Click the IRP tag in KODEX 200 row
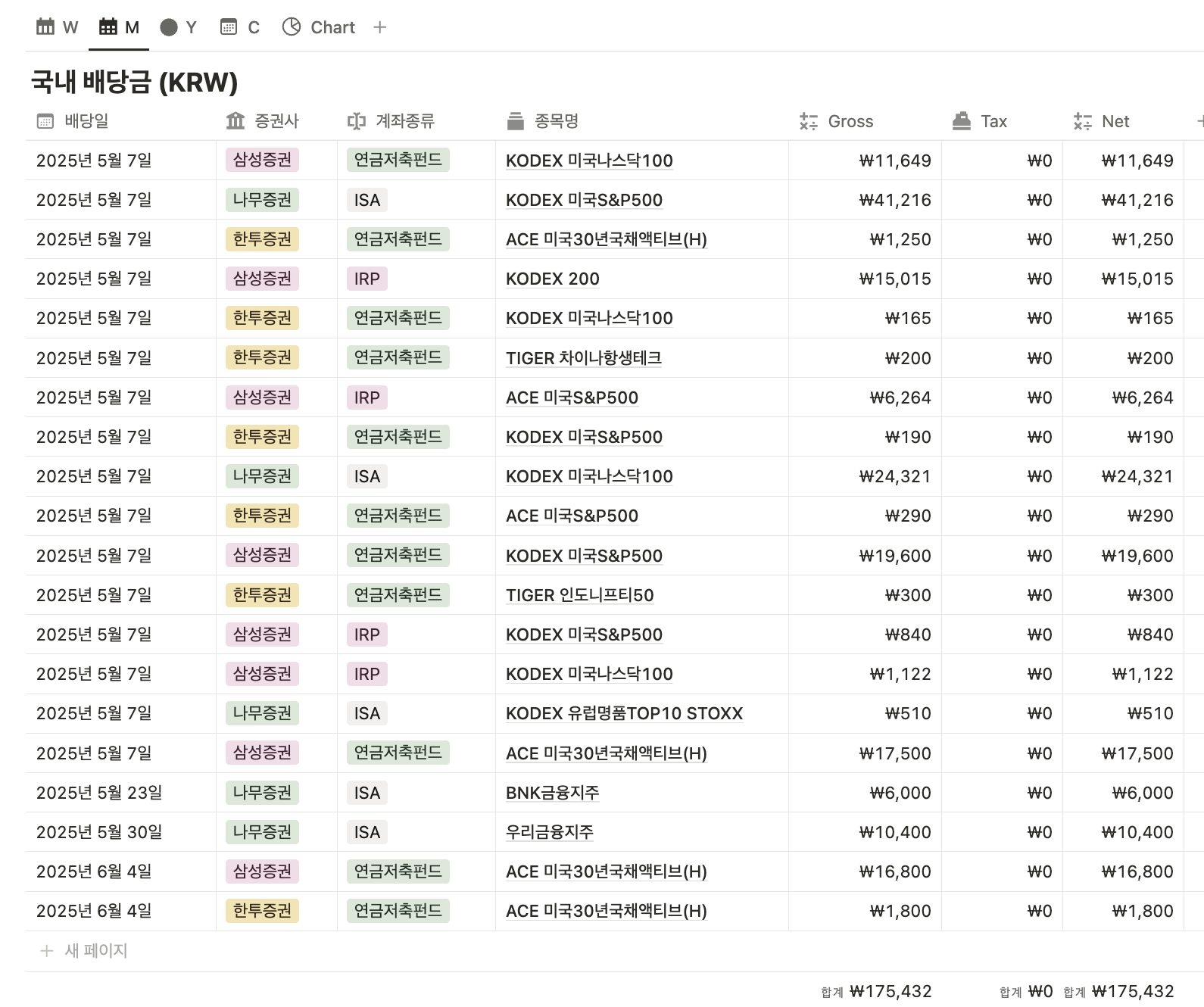This screenshot has width=1204, height=1007. [x=367, y=279]
